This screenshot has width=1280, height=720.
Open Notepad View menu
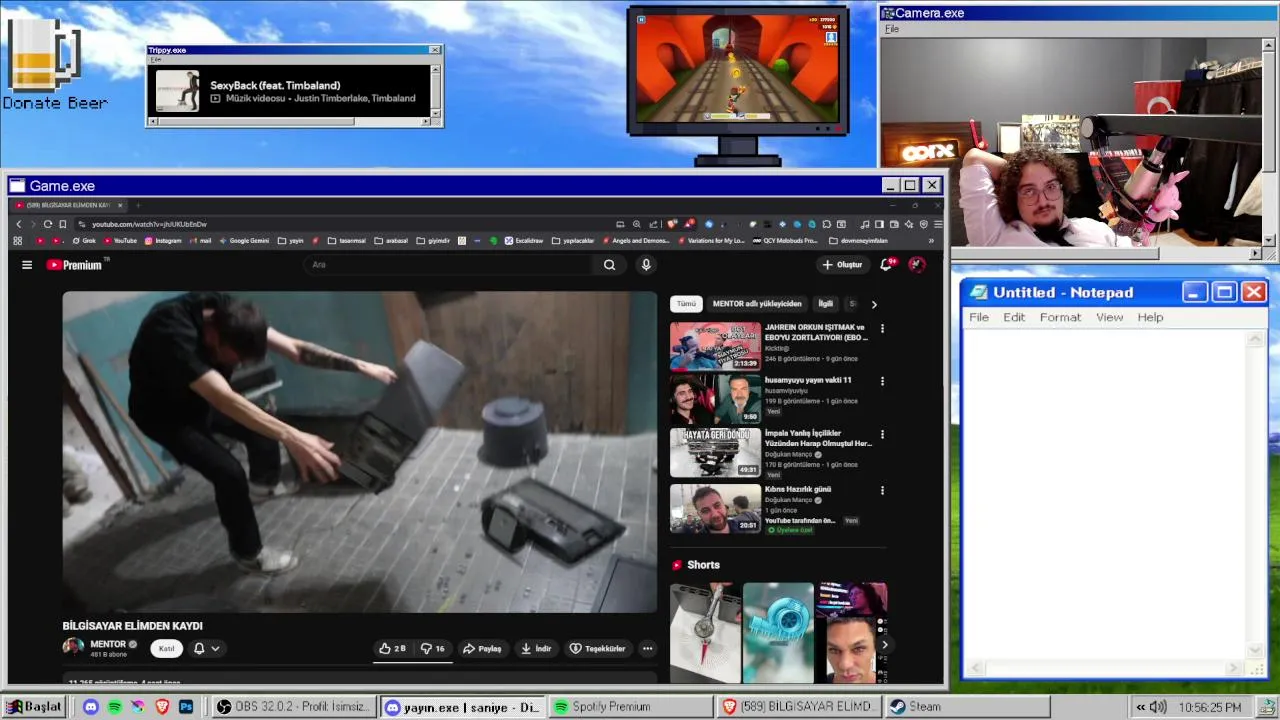[x=1109, y=317]
